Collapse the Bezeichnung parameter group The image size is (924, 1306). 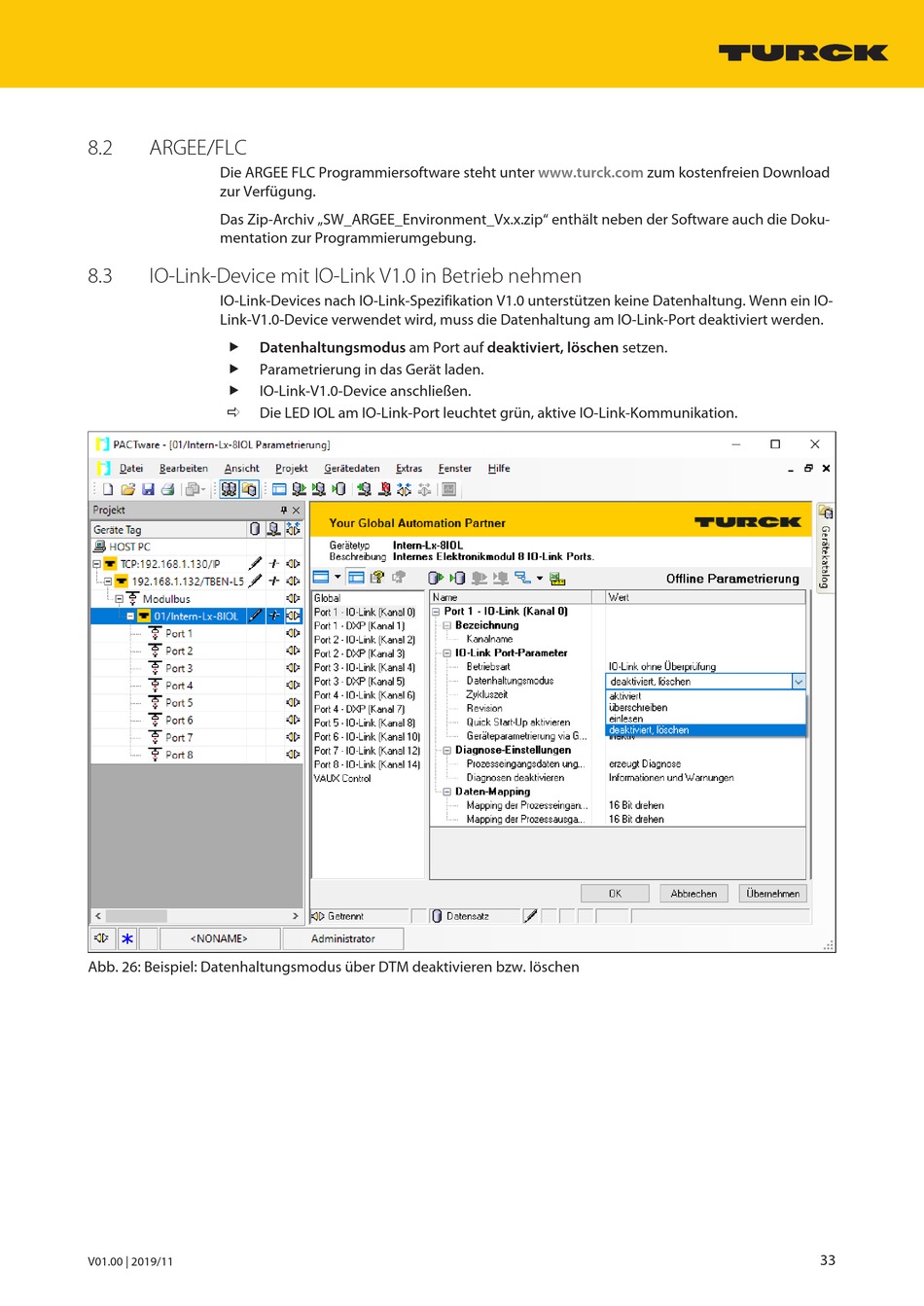pos(447,625)
